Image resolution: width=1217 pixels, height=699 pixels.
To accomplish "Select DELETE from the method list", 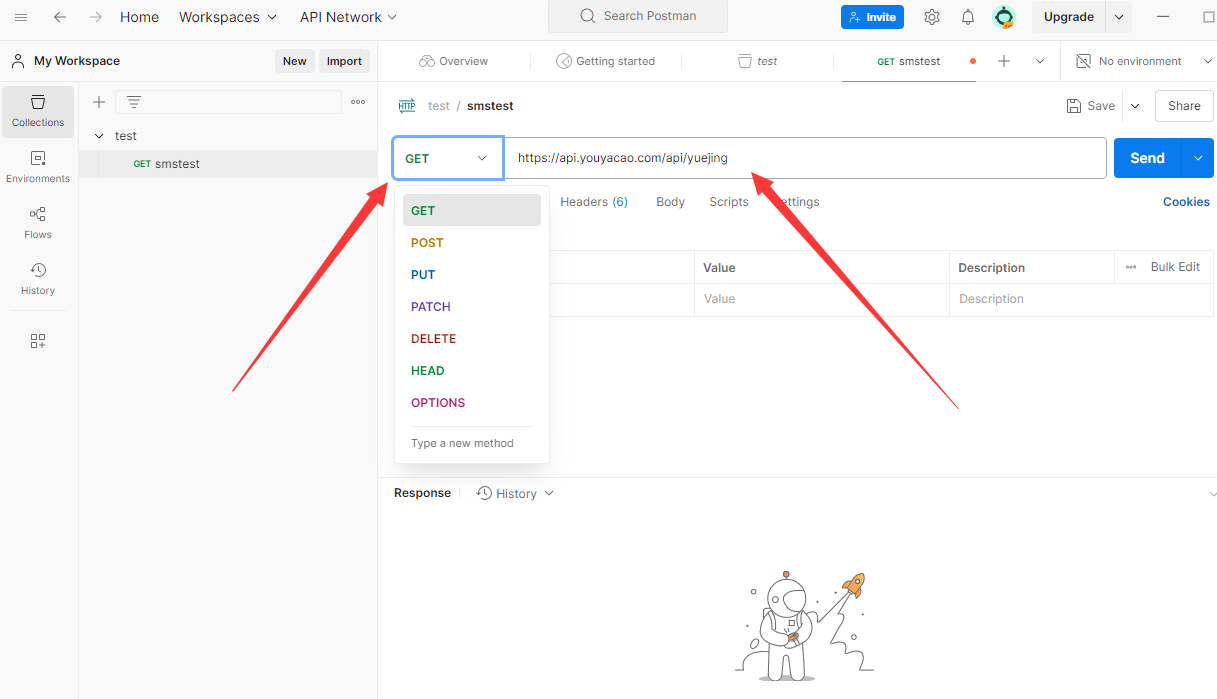I will tap(472, 339).
